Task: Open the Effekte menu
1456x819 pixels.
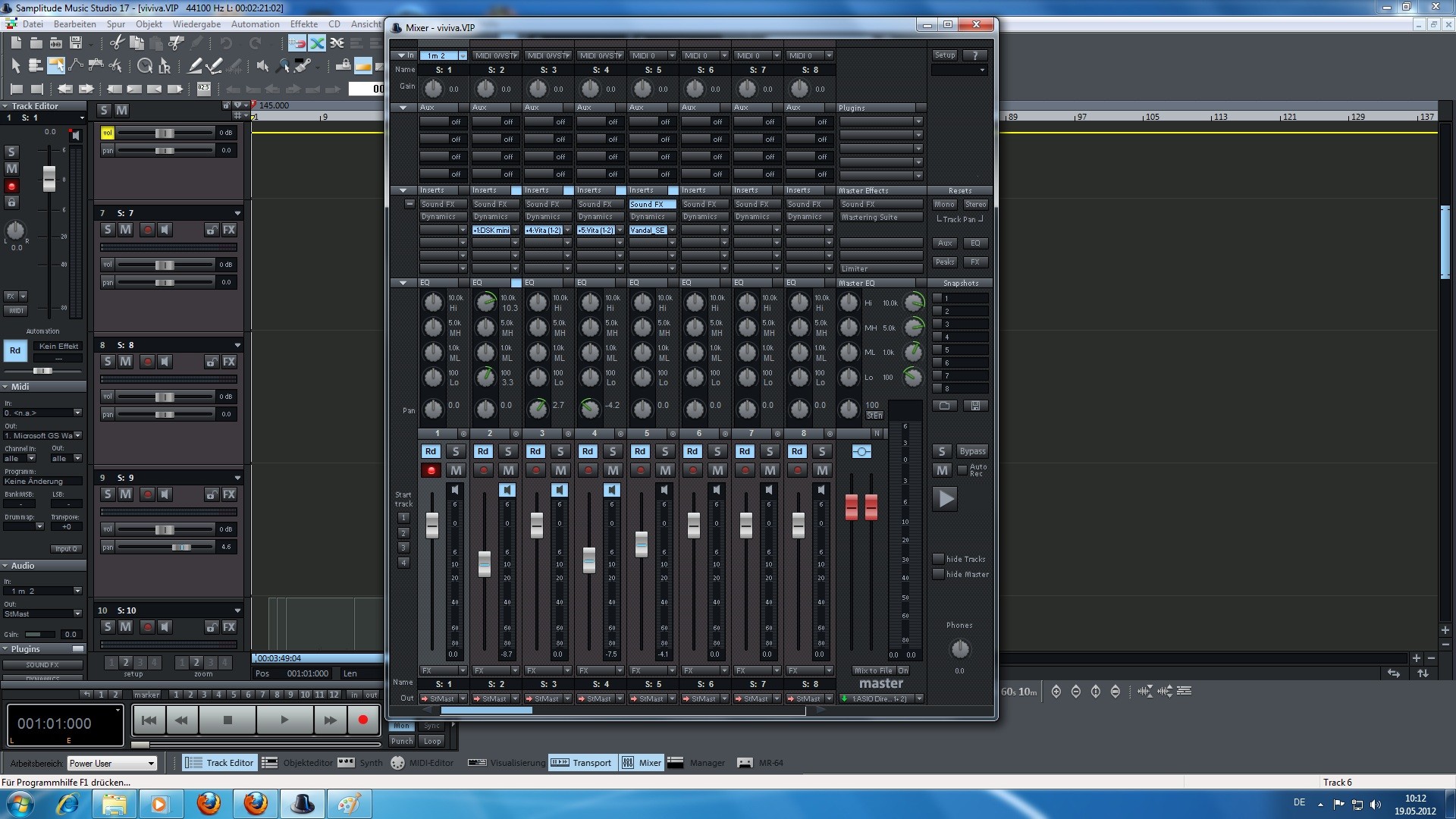Action: 303,24
